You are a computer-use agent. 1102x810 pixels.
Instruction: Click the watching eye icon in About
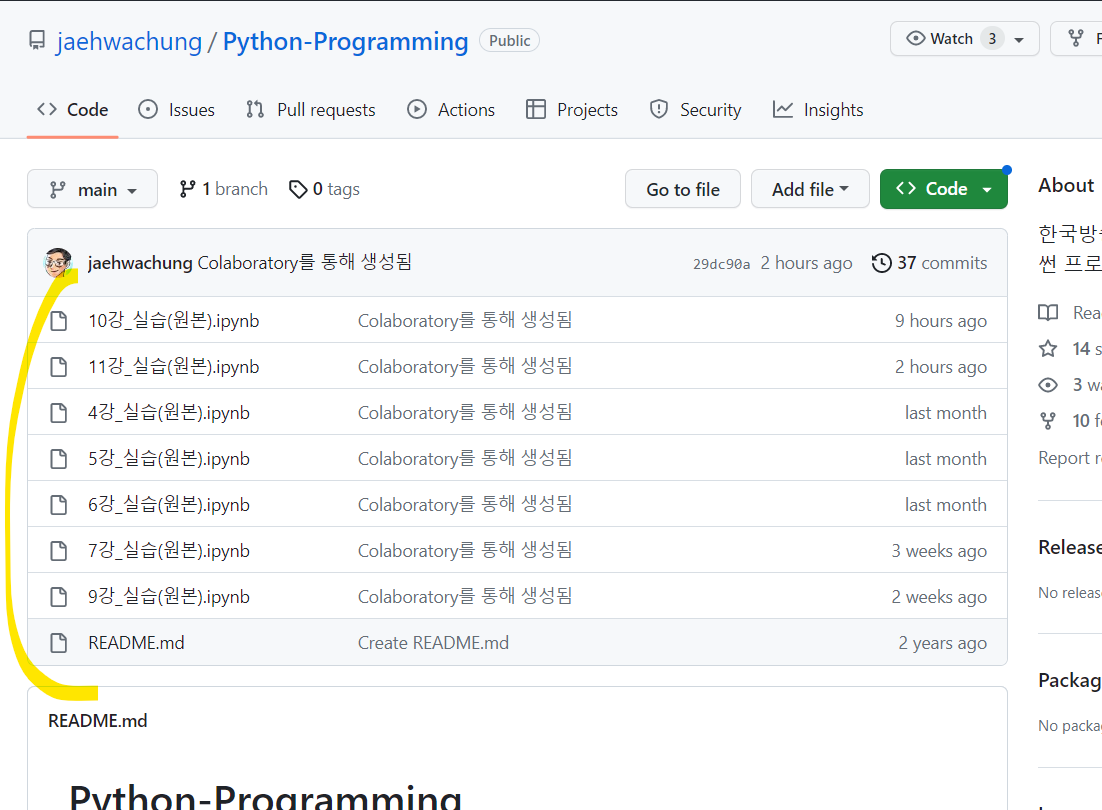tap(1048, 385)
